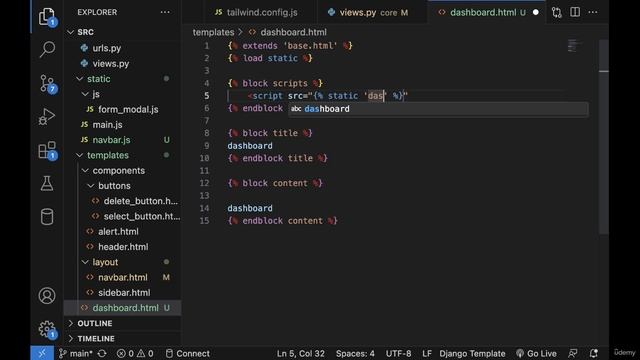Image resolution: width=640 pixels, height=360 pixels.
Task: Click templates breadcrumb segment
Action: tap(213, 32)
